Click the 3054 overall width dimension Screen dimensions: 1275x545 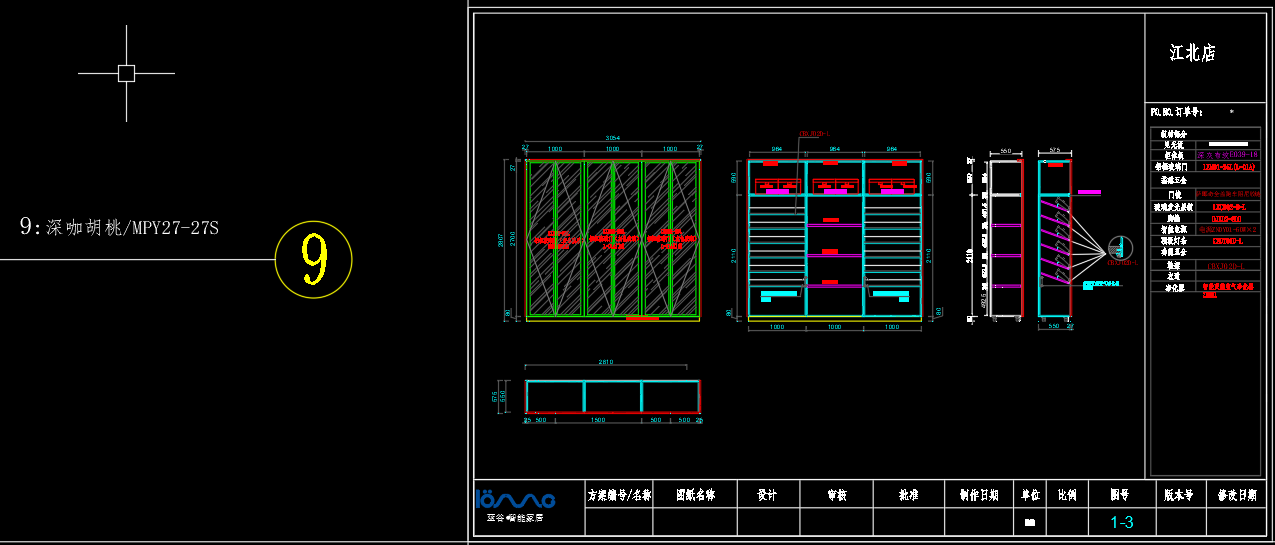613,138
